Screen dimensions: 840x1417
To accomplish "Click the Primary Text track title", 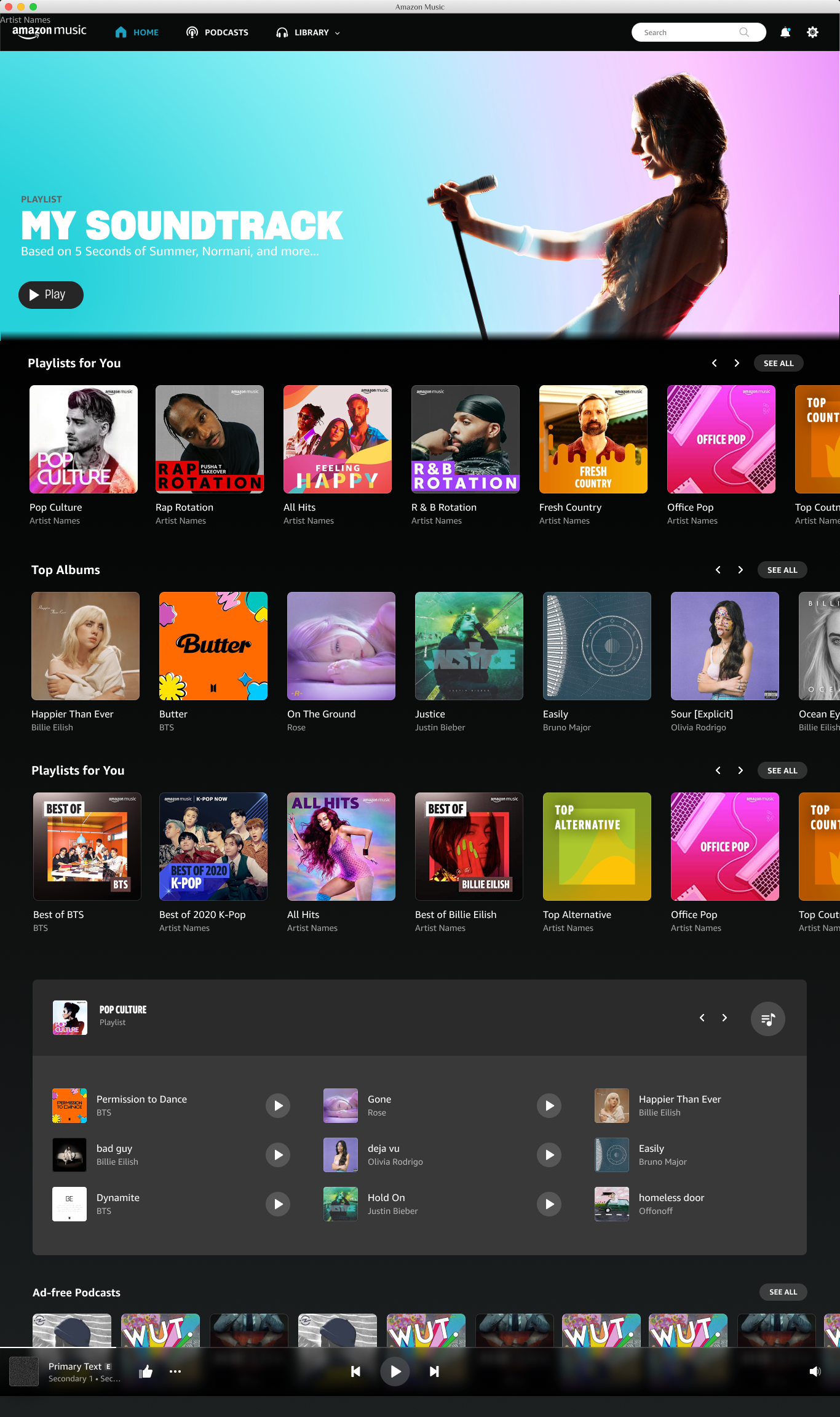I will (75, 1367).
